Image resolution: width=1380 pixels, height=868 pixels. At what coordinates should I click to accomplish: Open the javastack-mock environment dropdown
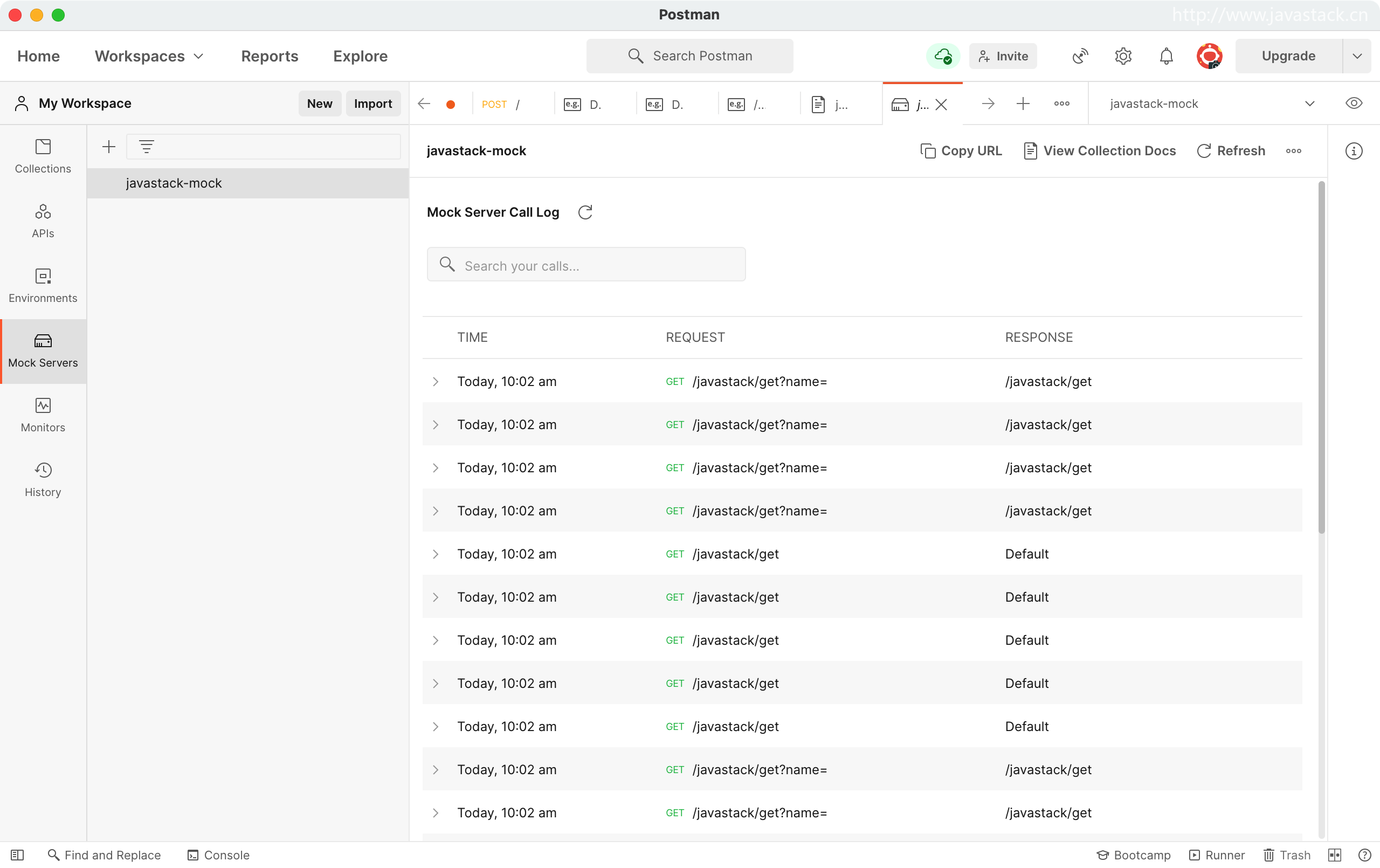(x=1309, y=104)
